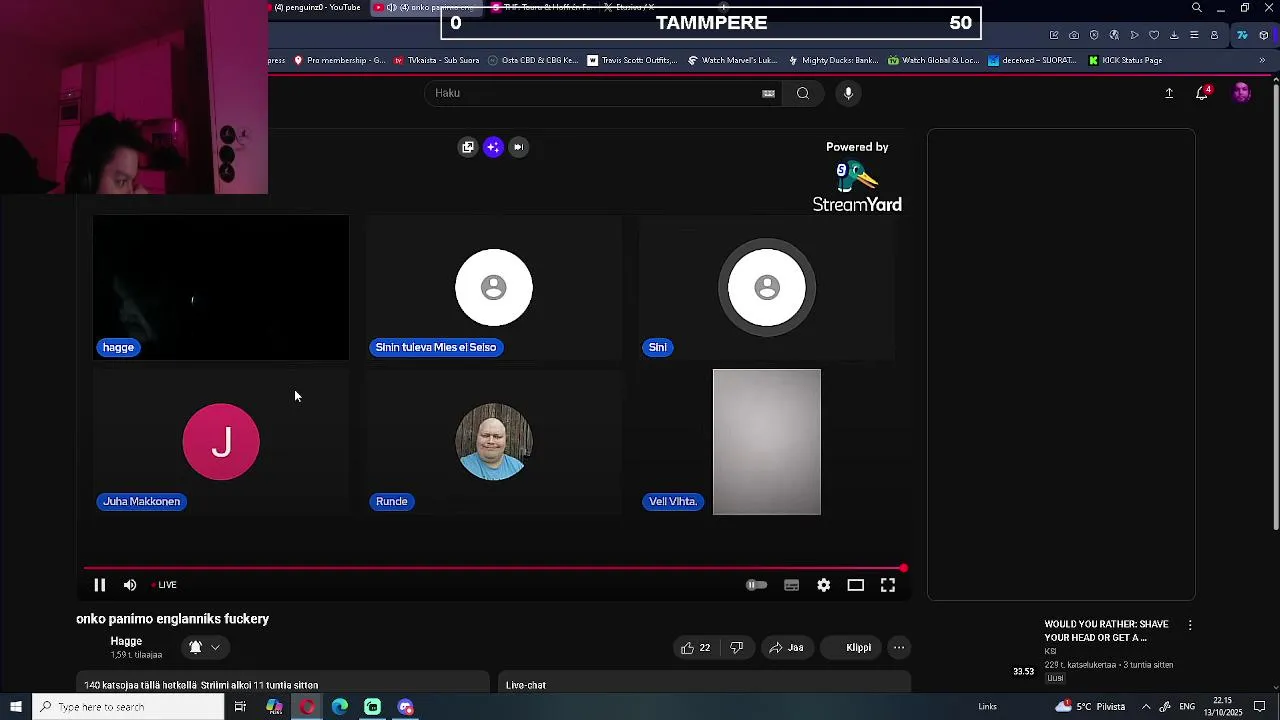Pause the live video playback
Screen dimensions: 1280x720
tap(99, 585)
